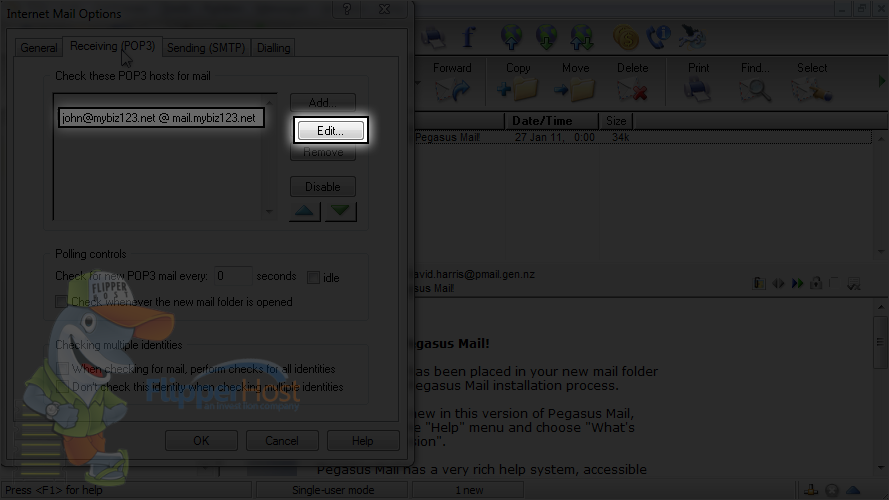Click the blue triangle icon in status bar

(853, 490)
